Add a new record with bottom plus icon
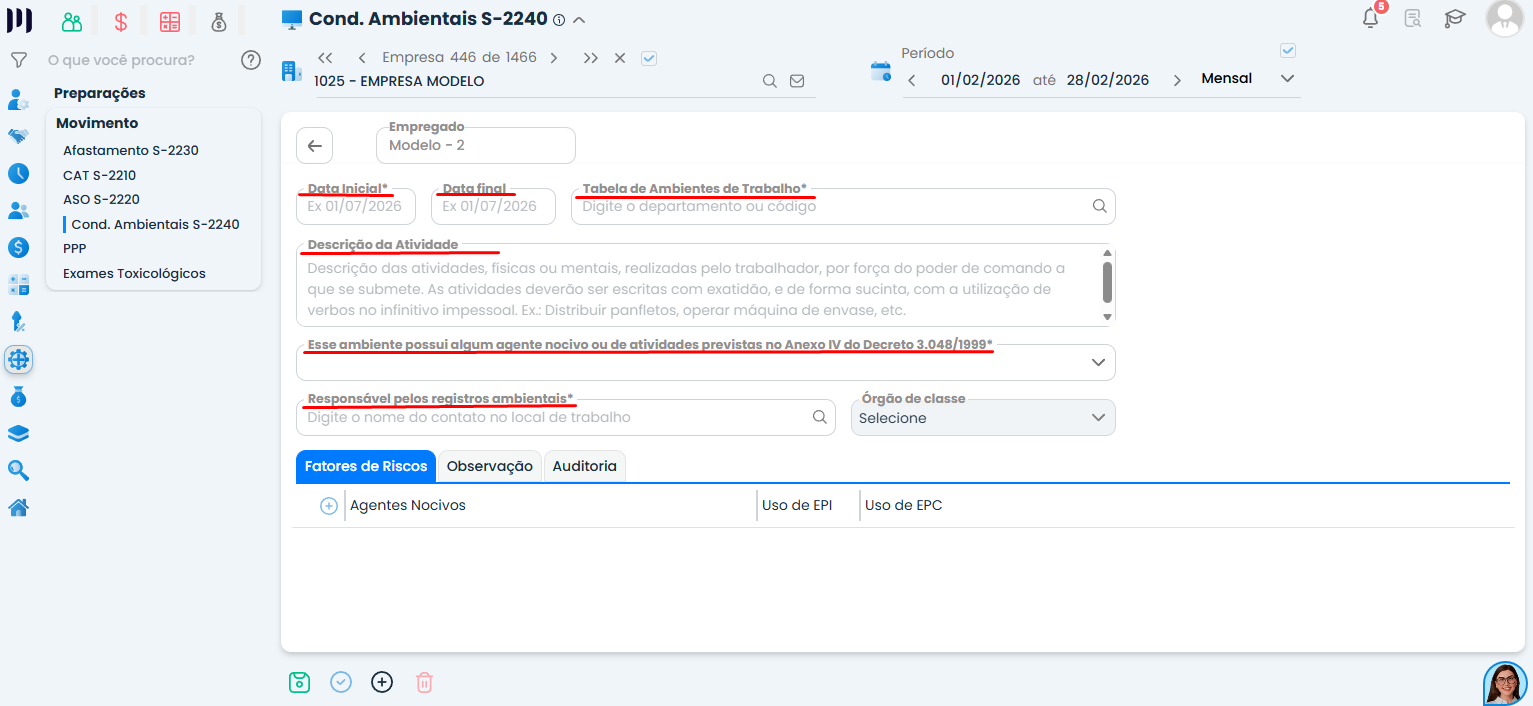 pos(382,682)
